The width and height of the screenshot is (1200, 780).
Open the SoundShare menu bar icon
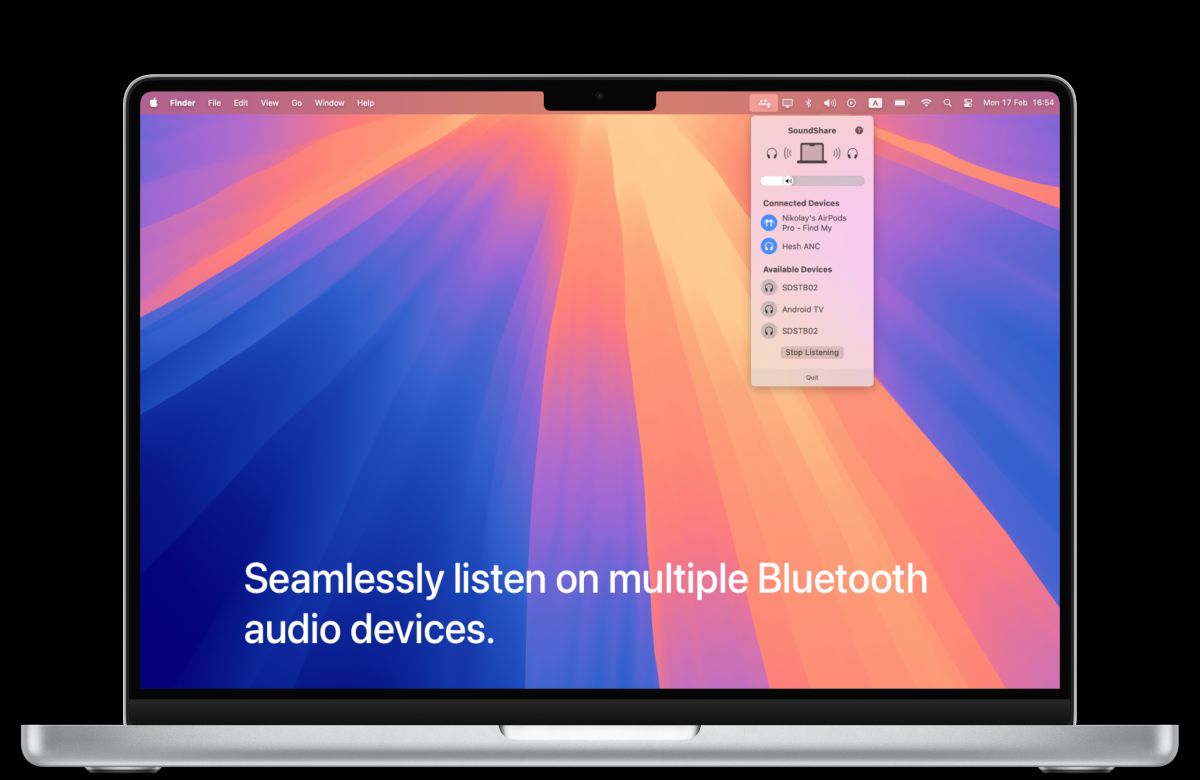[764, 102]
